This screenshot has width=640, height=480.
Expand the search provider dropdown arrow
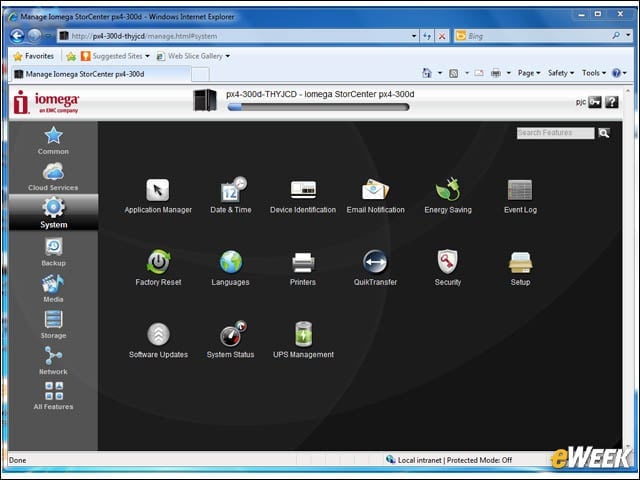(628, 36)
